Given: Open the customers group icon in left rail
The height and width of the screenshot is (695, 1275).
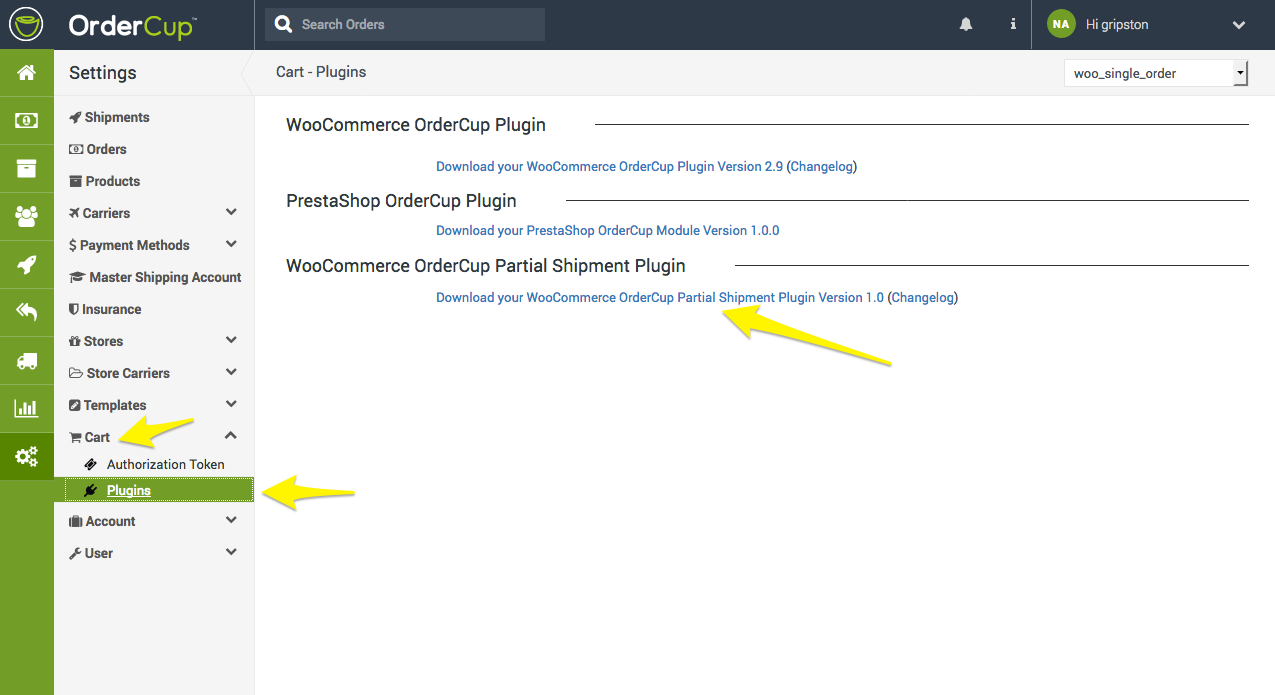Looking at the screenshot, I should pyautogui.click(x=27, y=216).
